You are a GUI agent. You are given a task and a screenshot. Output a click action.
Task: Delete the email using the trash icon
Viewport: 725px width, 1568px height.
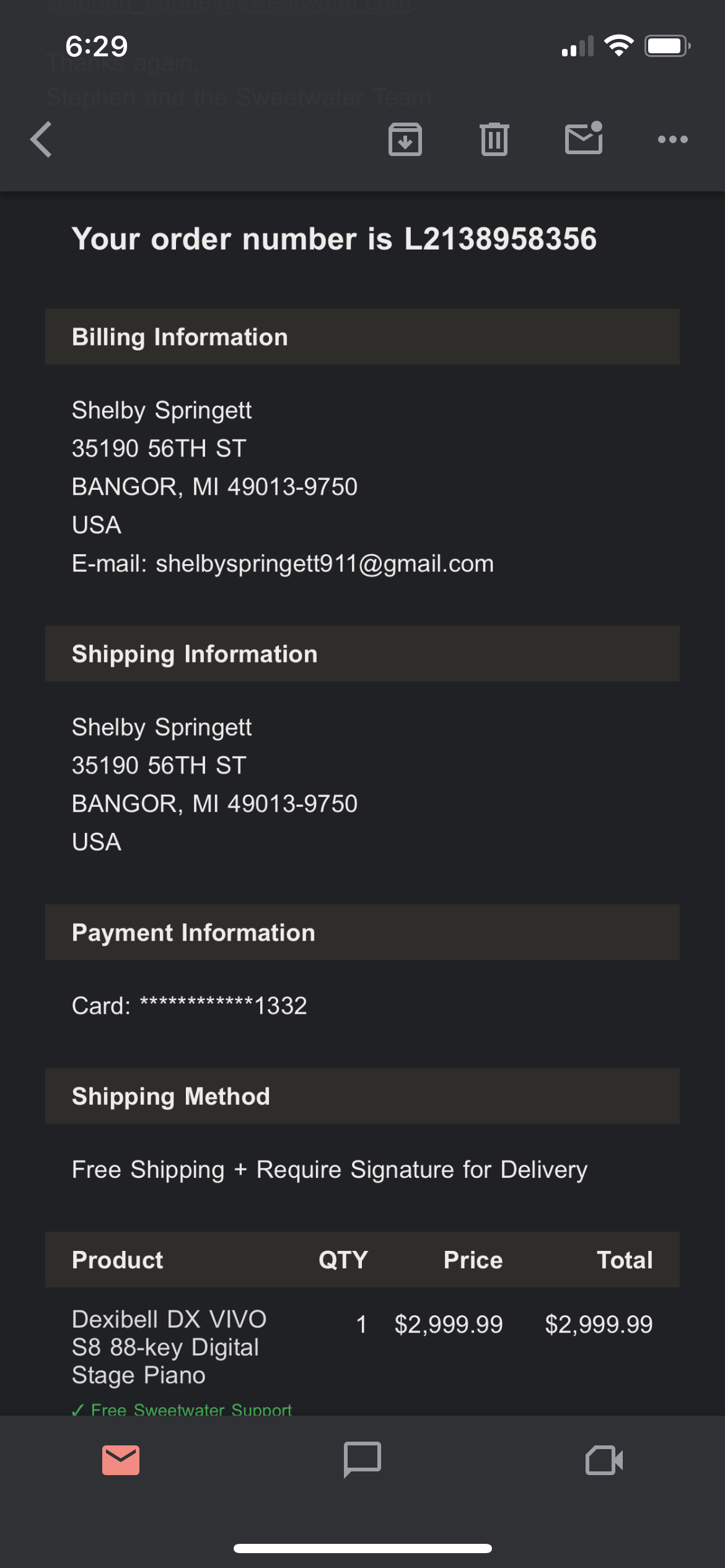click(x=494, y=139)
